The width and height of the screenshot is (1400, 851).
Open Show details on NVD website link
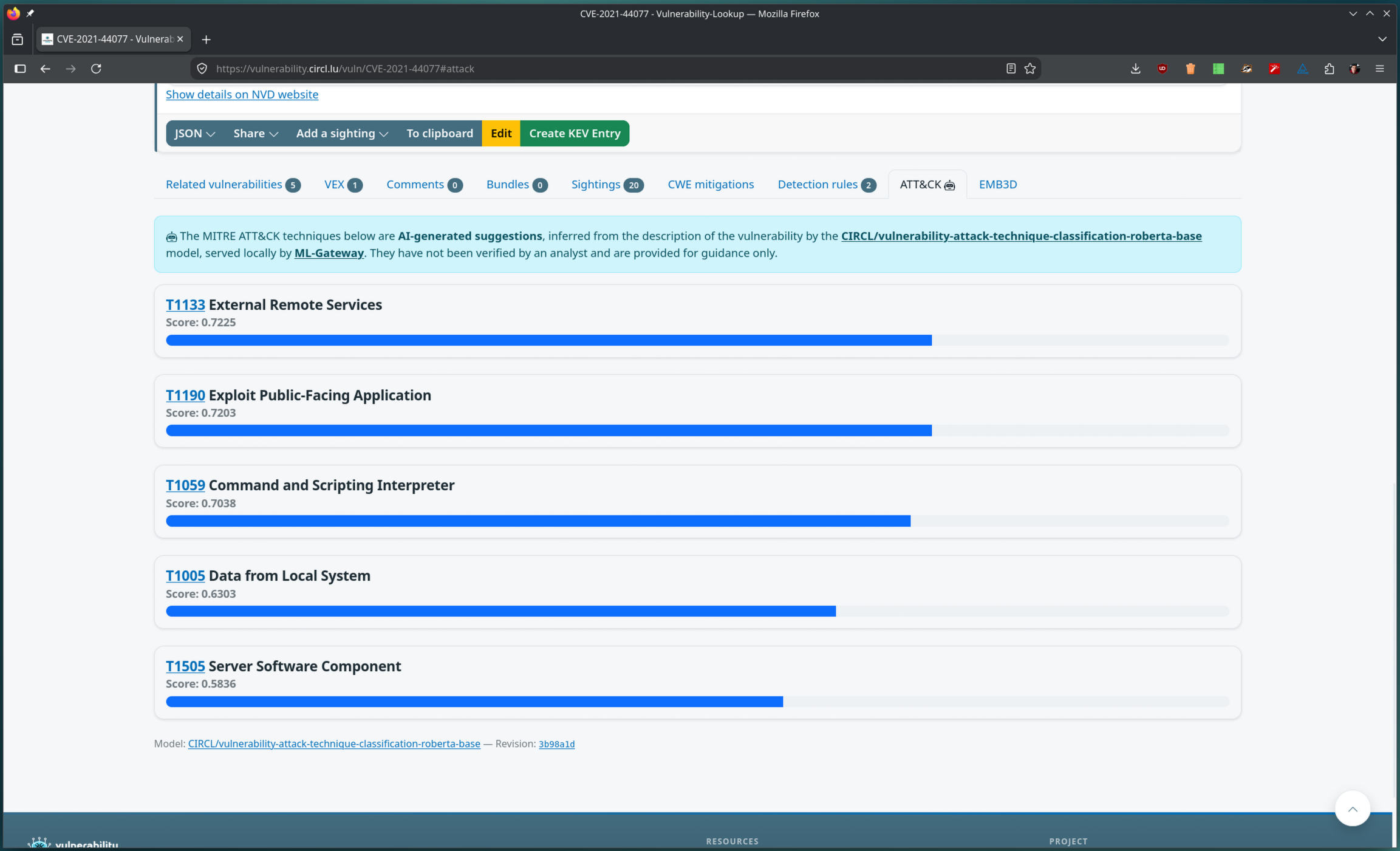[242, 94]
